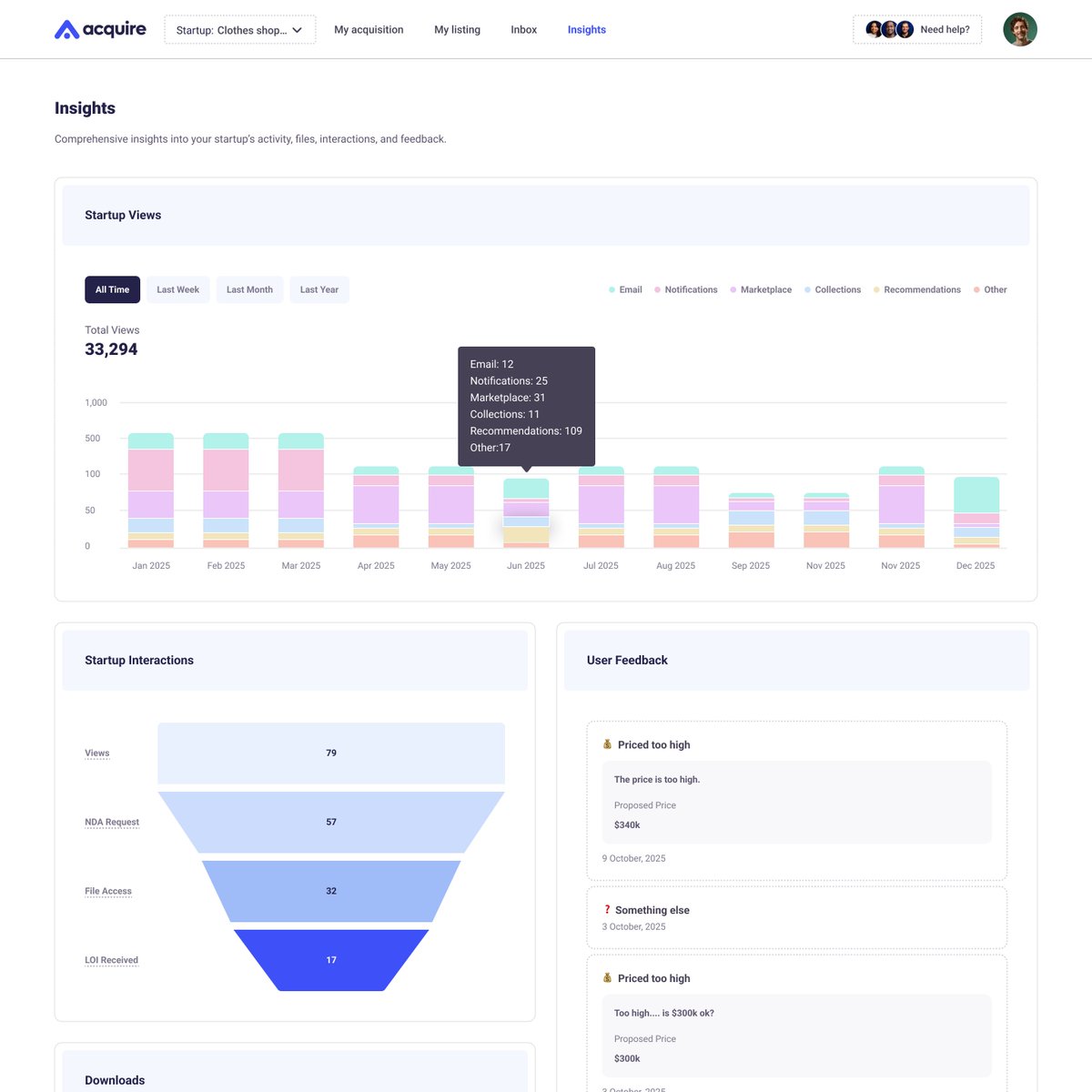Click the Need help? button
Image resolution: width=1092 pixels, height=1092 pixels.
917,29
